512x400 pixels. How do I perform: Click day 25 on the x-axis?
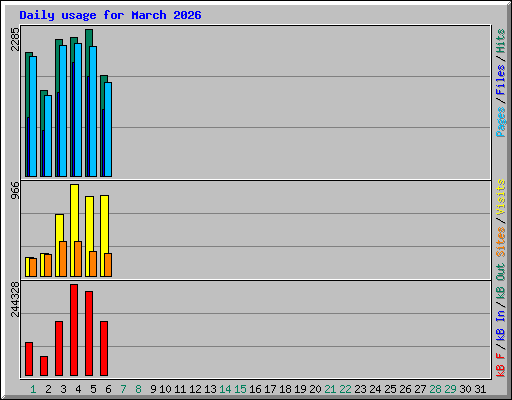coord(390,389)
